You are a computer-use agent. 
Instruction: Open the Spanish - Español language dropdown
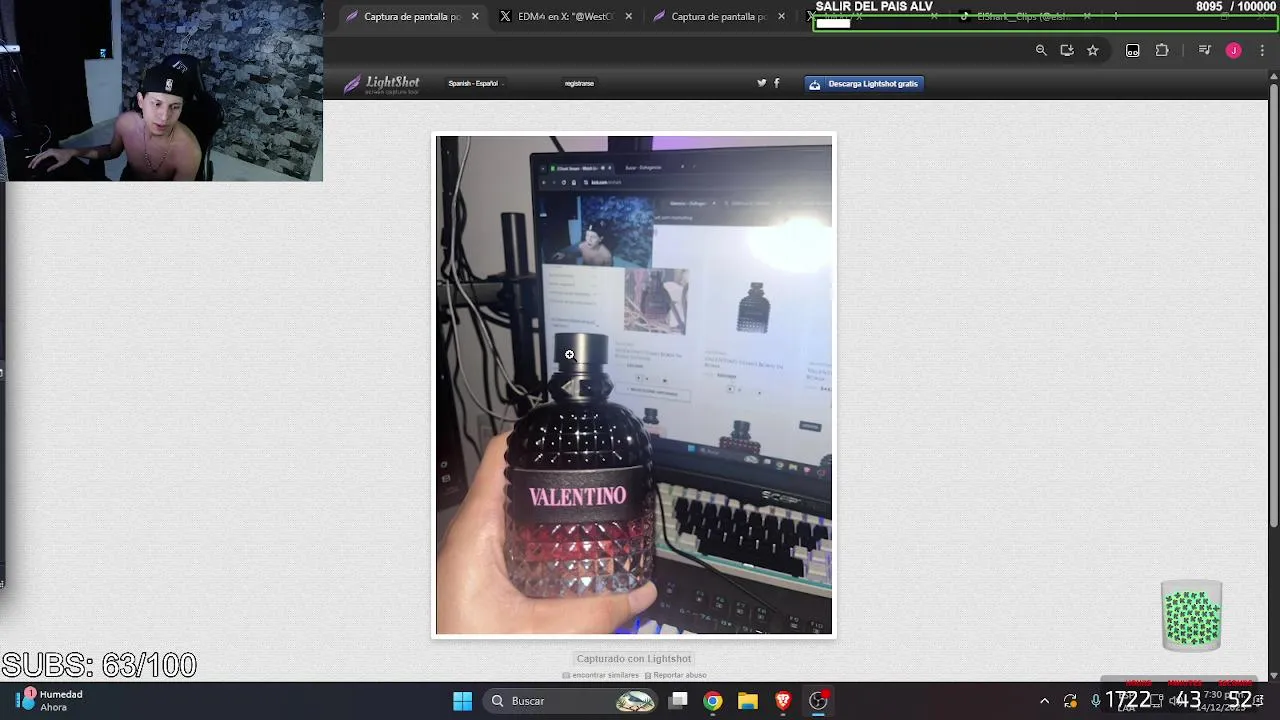(x=474, y=84)
